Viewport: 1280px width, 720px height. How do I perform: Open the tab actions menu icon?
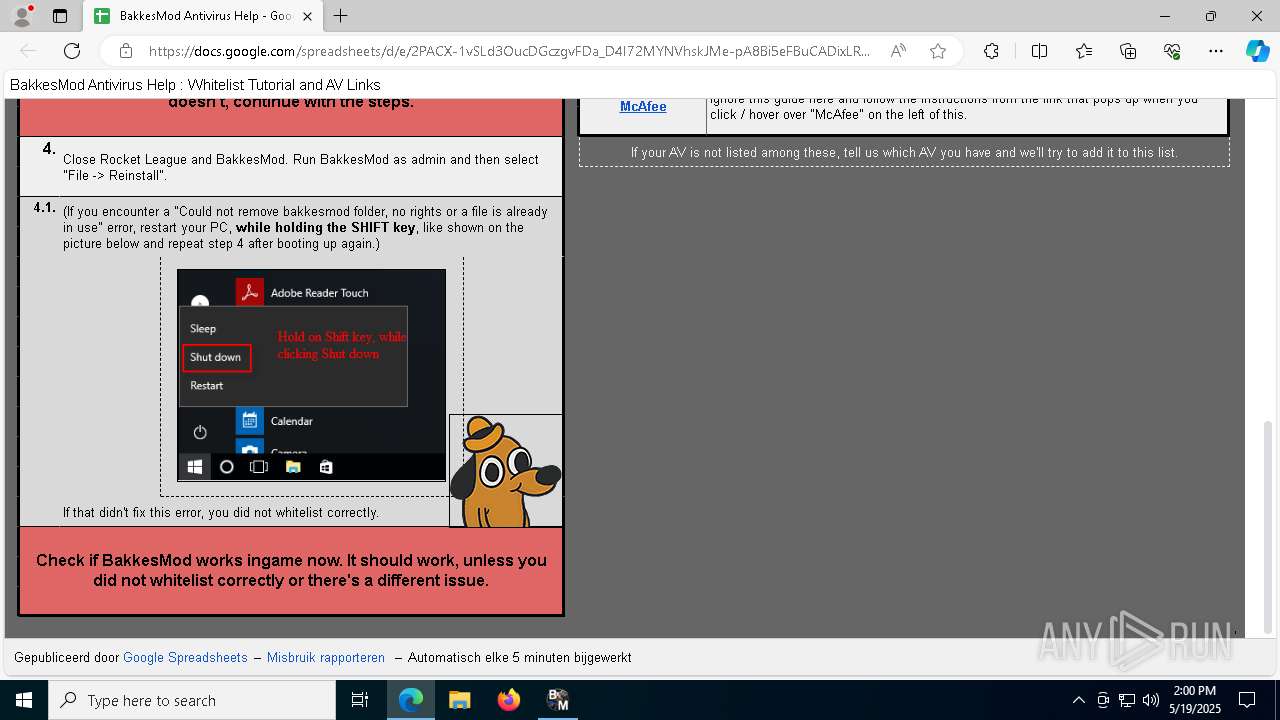pos(60,16)
